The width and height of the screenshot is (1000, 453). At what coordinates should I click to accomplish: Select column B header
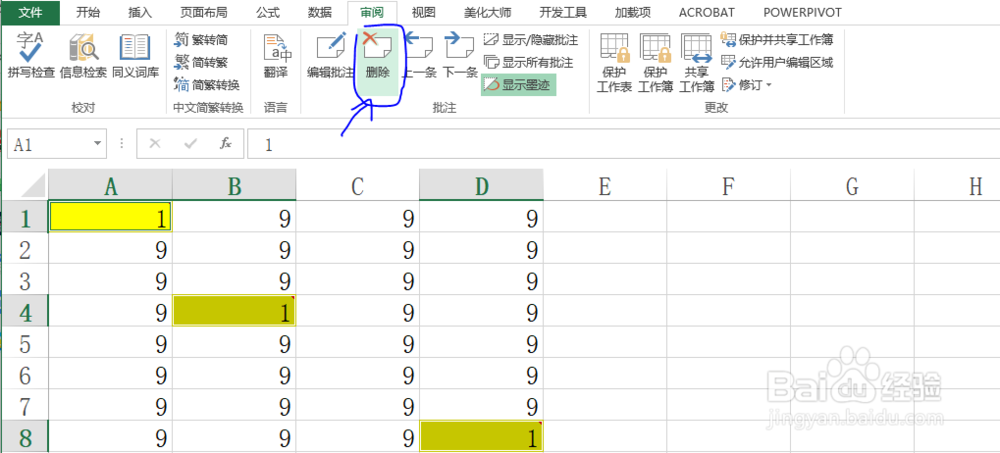coord(234,185)
